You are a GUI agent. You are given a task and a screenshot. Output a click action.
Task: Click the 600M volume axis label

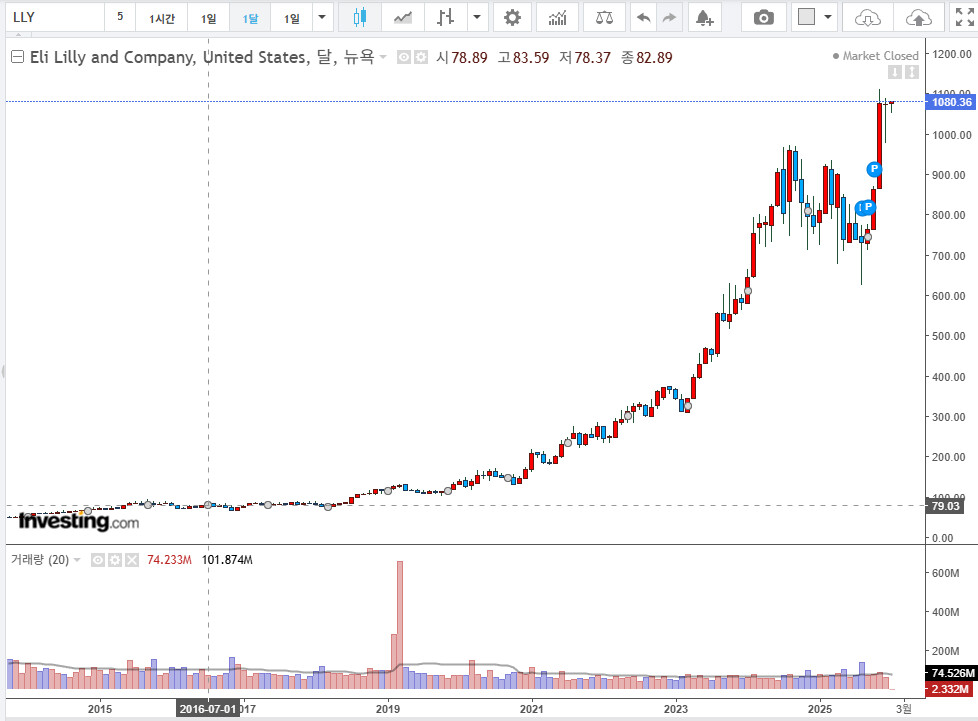coord(946,573)
